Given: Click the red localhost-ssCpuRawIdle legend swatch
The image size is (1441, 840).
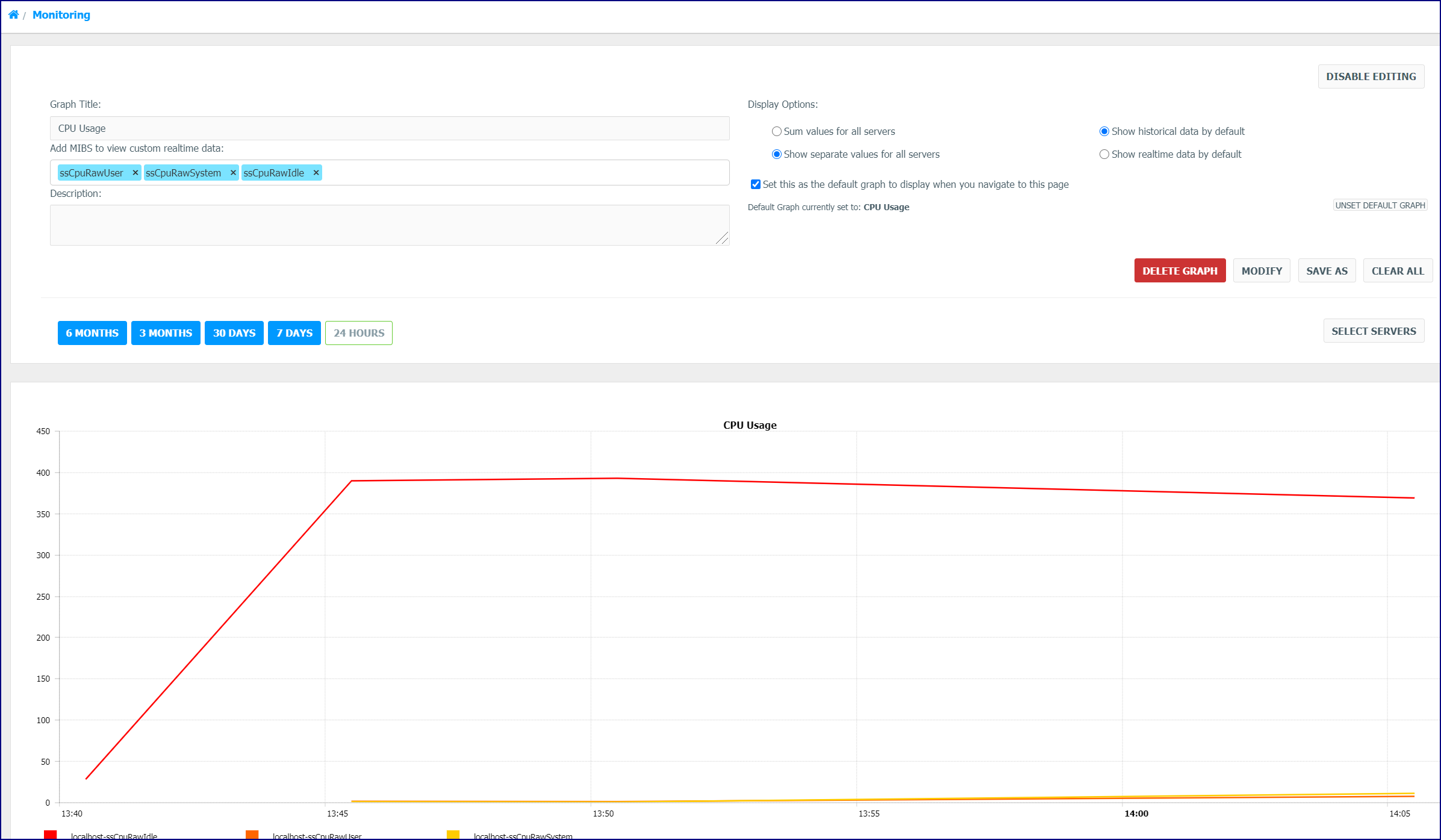Looking at the screenshot, I should click(51, 835).
